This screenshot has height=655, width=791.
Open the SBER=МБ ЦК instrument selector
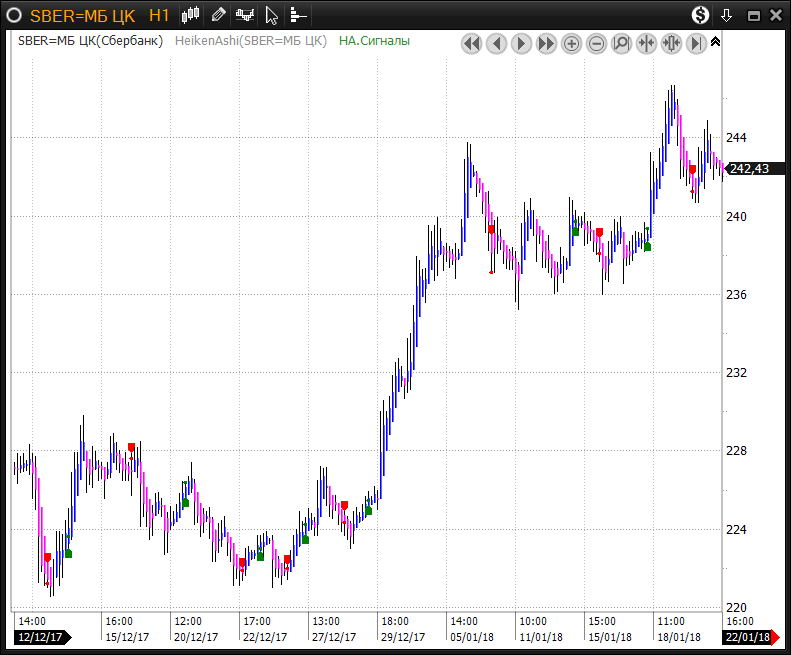click(84, 15)
